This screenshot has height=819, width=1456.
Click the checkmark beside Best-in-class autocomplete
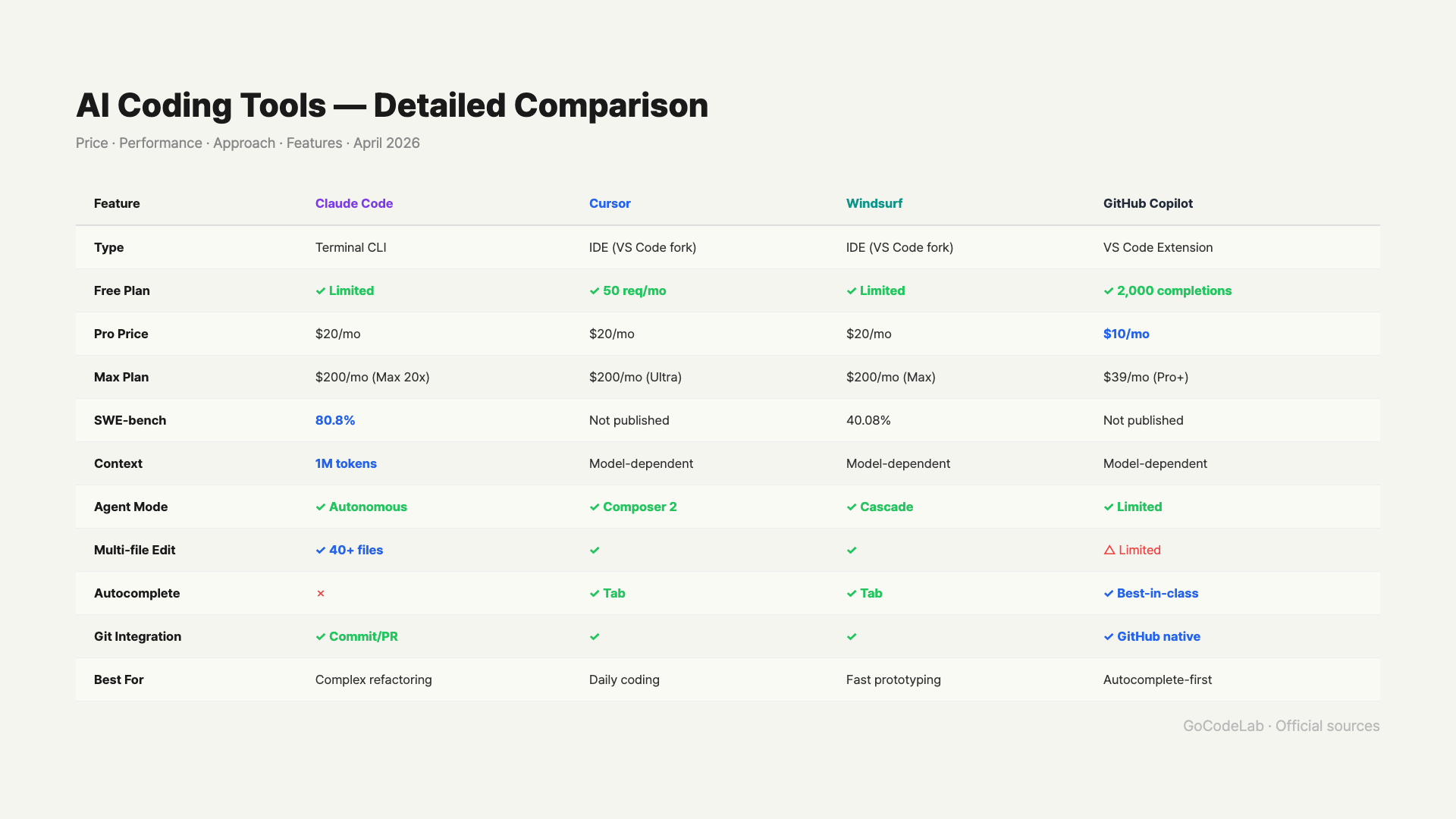coord(1108,593)
